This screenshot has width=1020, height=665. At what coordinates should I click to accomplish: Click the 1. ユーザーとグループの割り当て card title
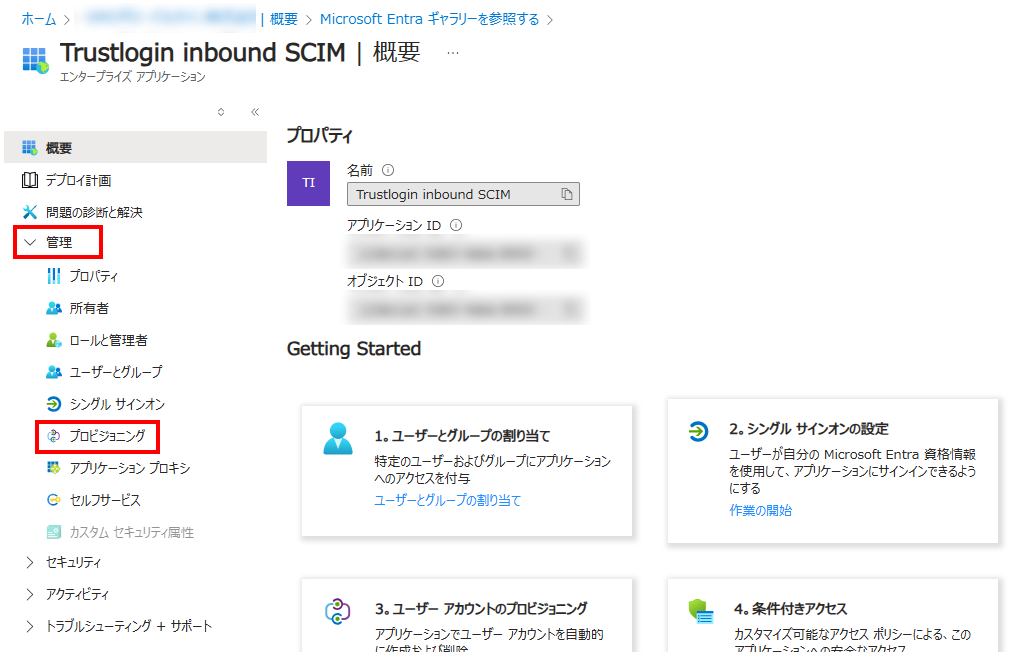462,436
